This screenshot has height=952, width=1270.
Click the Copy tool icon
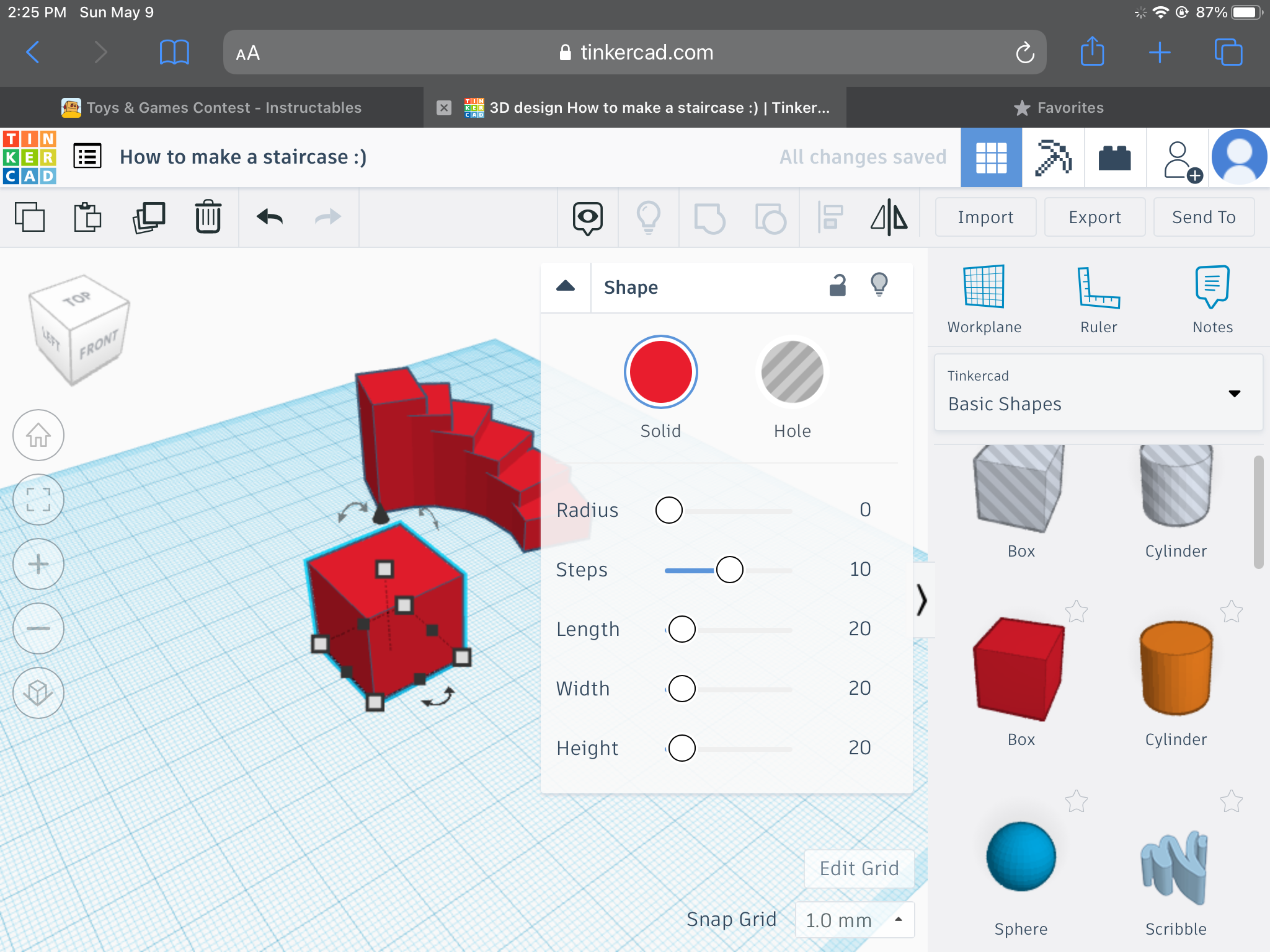click(30, 217)
